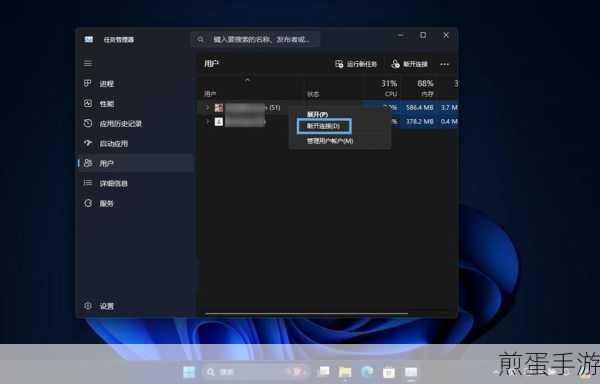Screen dimensions: 600x384
Task: Expand the first user row chevron
Action: coord(207,108)
